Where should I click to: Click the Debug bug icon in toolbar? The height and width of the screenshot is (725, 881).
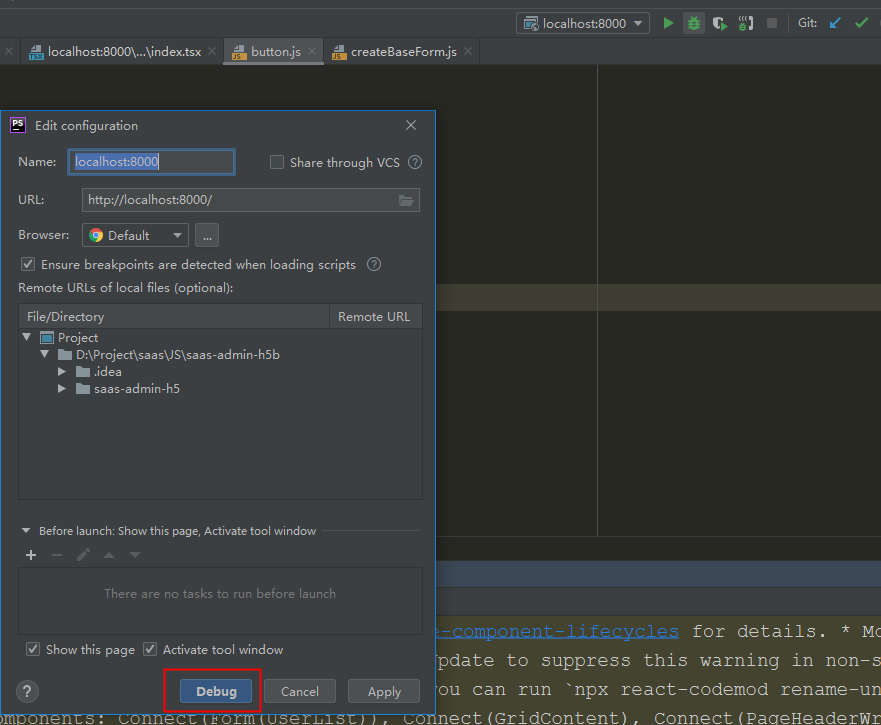click(x=694, y=23)
